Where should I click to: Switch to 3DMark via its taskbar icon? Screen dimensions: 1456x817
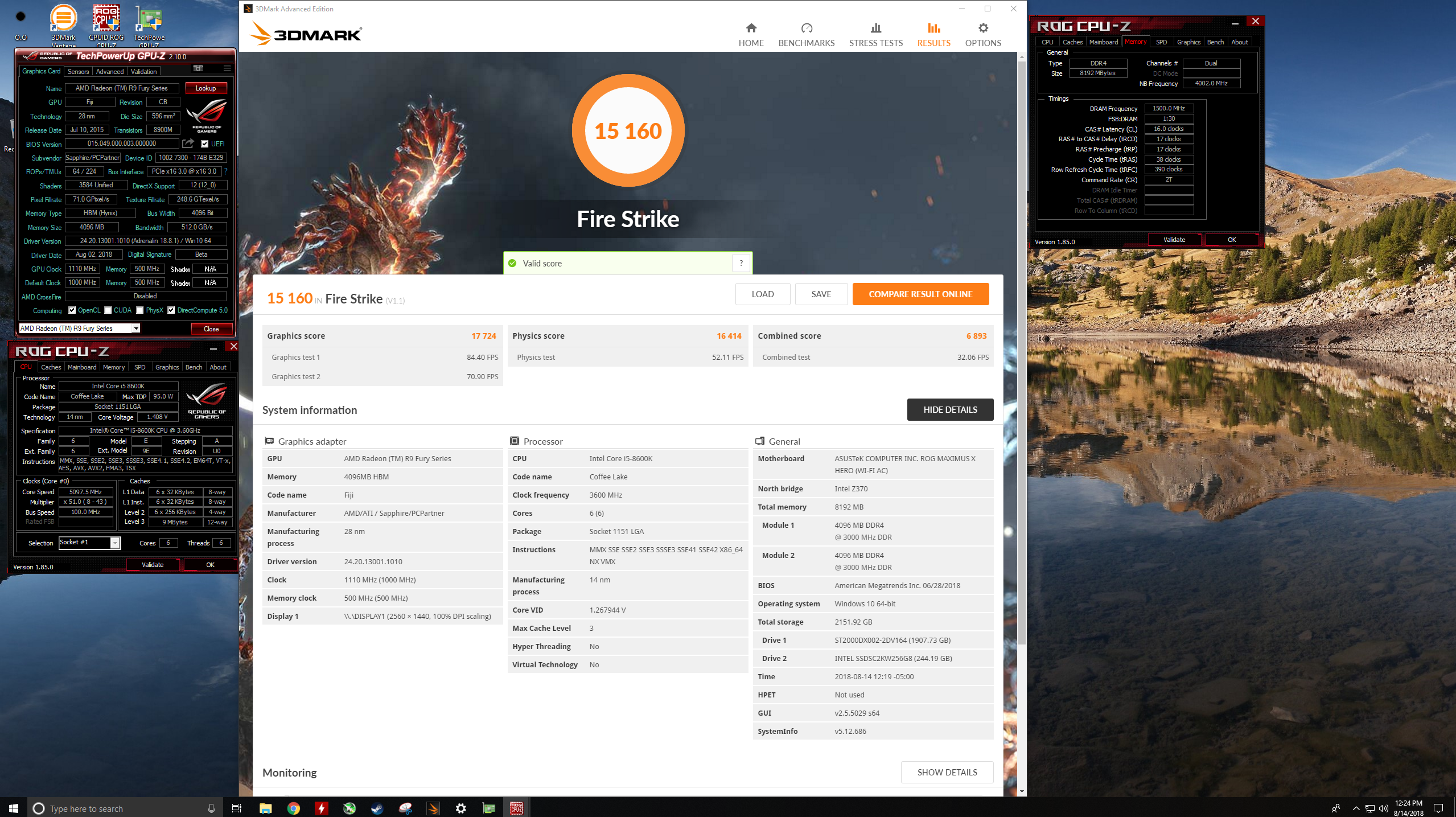click(x=433, y=808)
